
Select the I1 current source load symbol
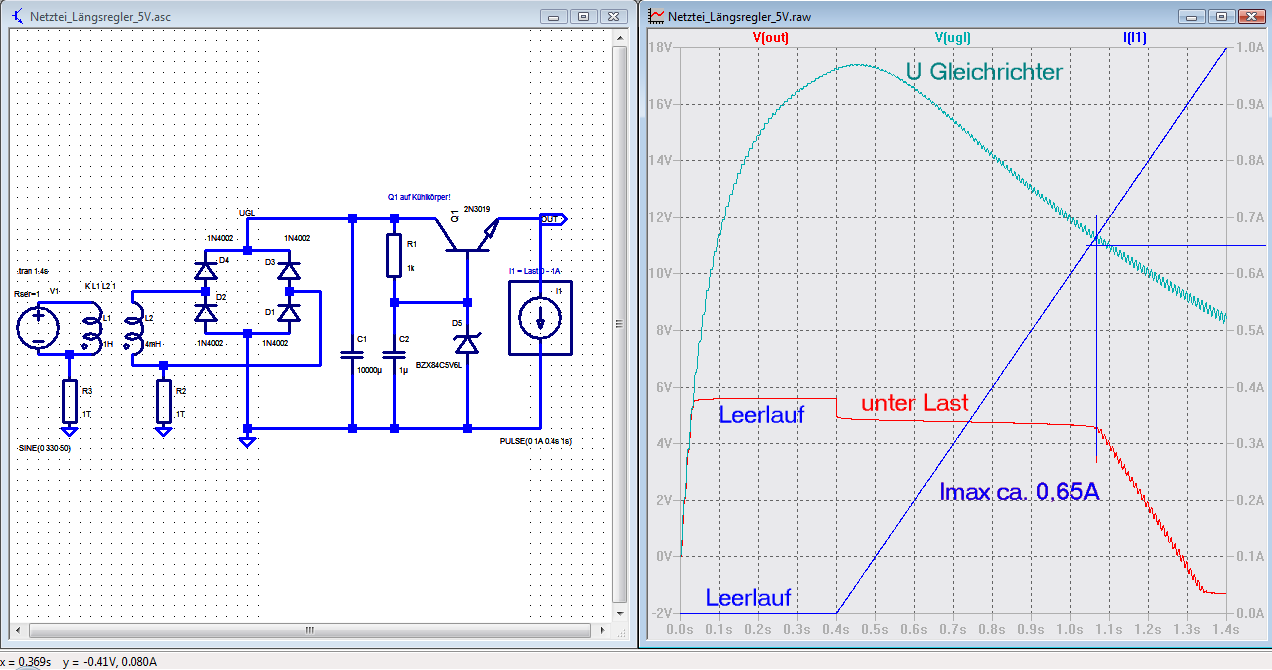coord(540,318)
